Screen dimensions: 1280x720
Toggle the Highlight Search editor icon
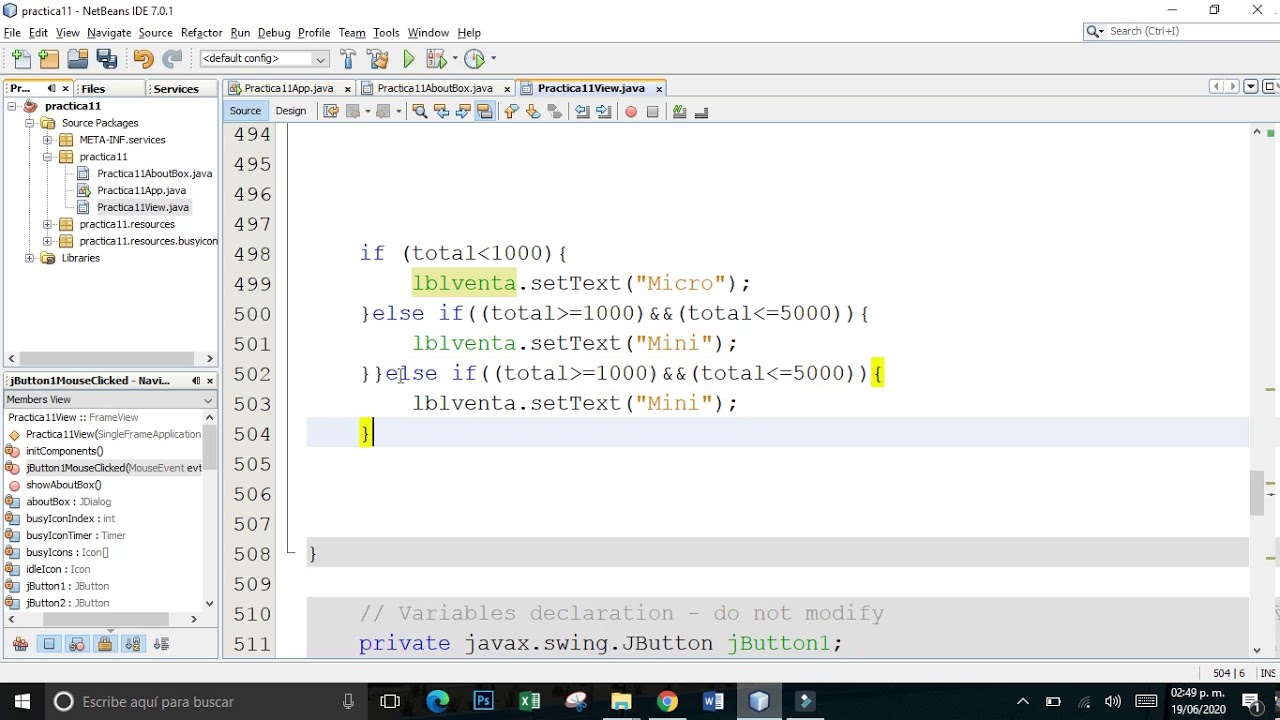tap(485, 112)
